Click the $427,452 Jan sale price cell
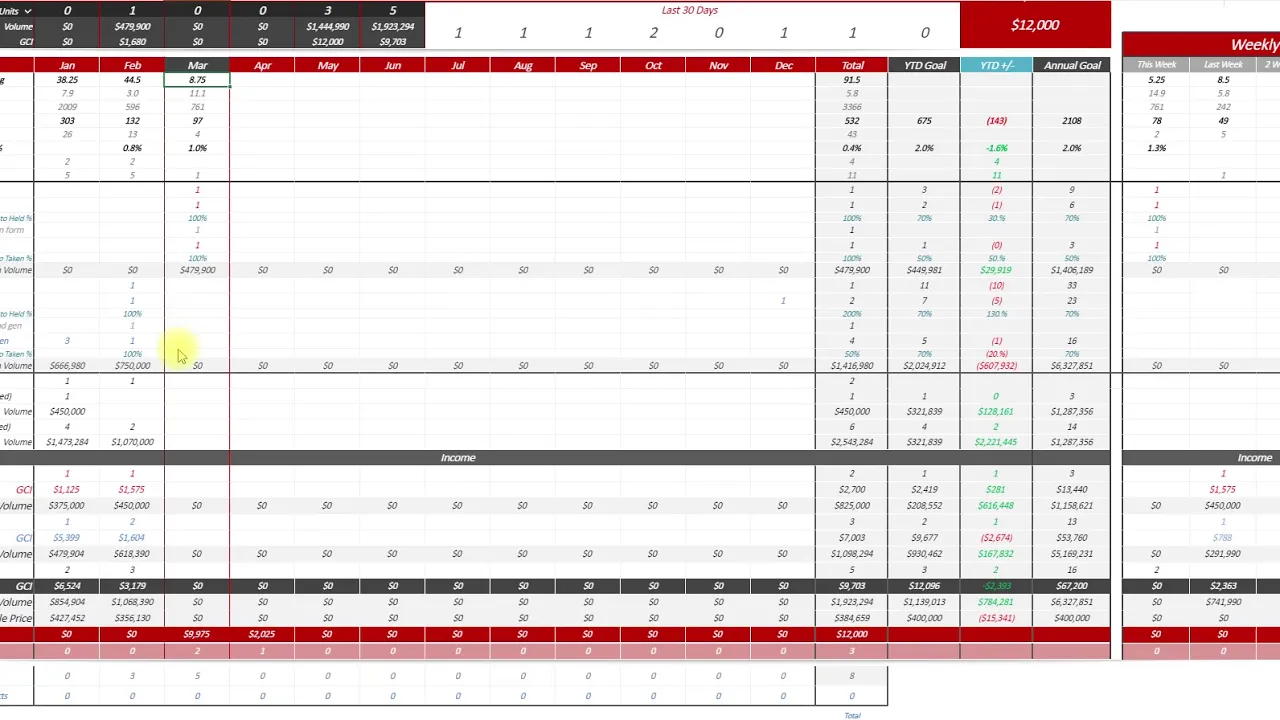Screen dimensions: 1280x720 pyautogui.click(x=67, y=618)
